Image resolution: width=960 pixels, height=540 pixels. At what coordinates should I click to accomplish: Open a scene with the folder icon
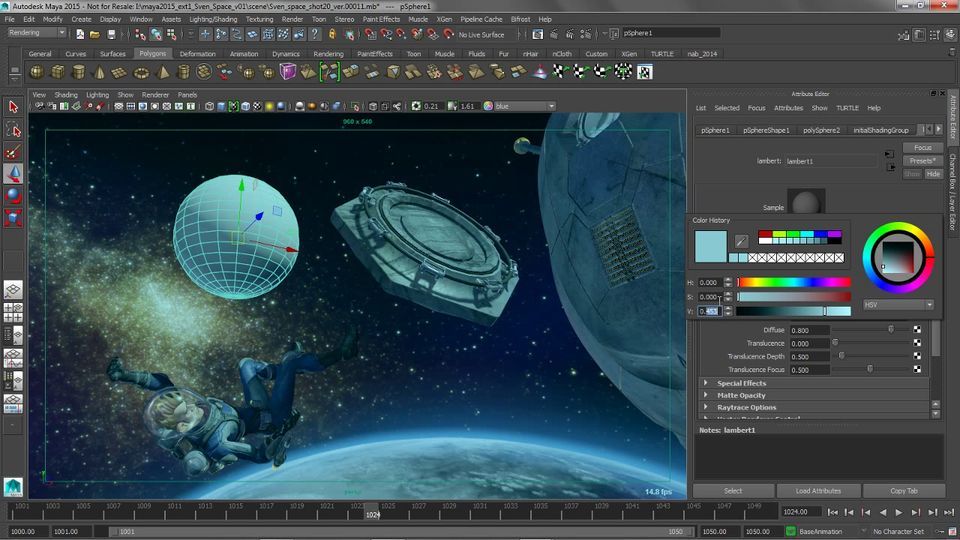coord(95,34)
